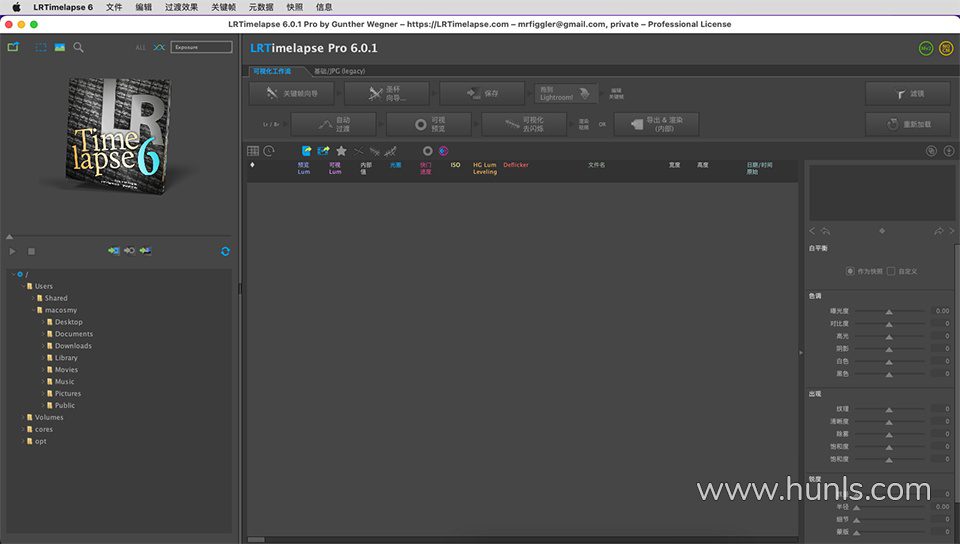Click the clock history icon above the file list

(269, 151)
